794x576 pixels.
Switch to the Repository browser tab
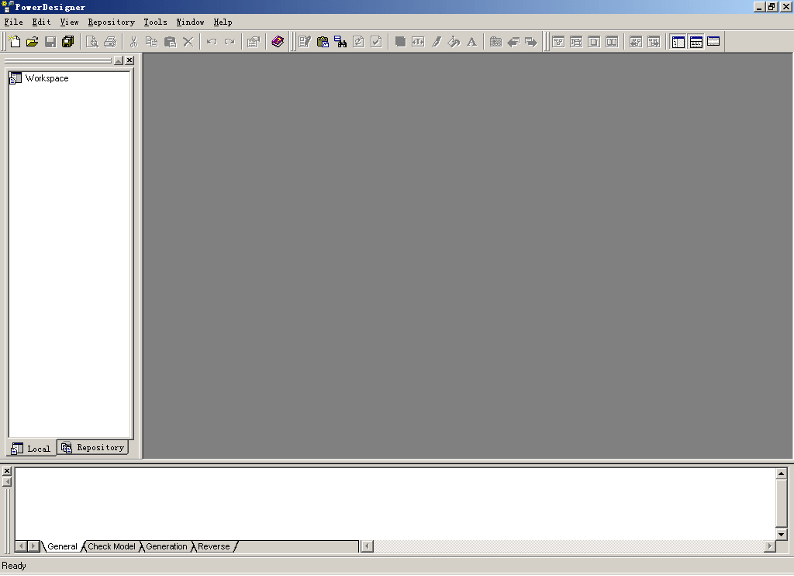click(93, 447)
